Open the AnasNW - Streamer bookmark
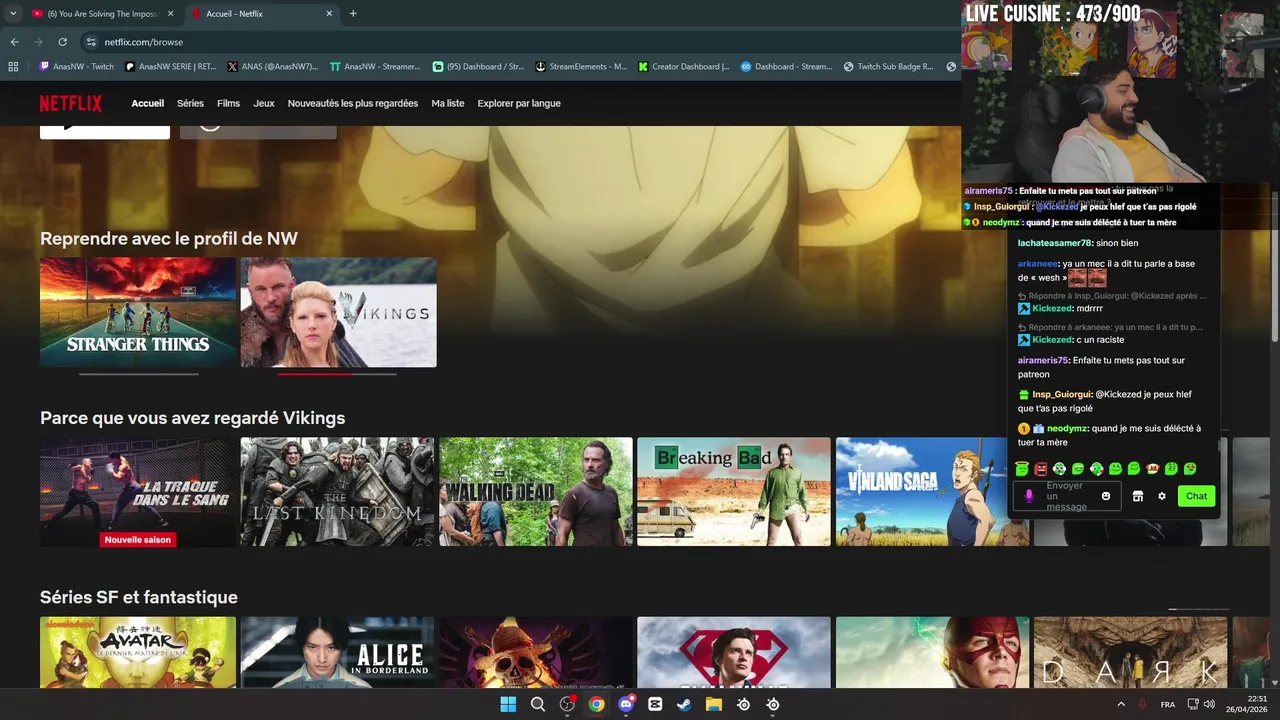Viewport: 1280px width, 720px height. point(375,67)
